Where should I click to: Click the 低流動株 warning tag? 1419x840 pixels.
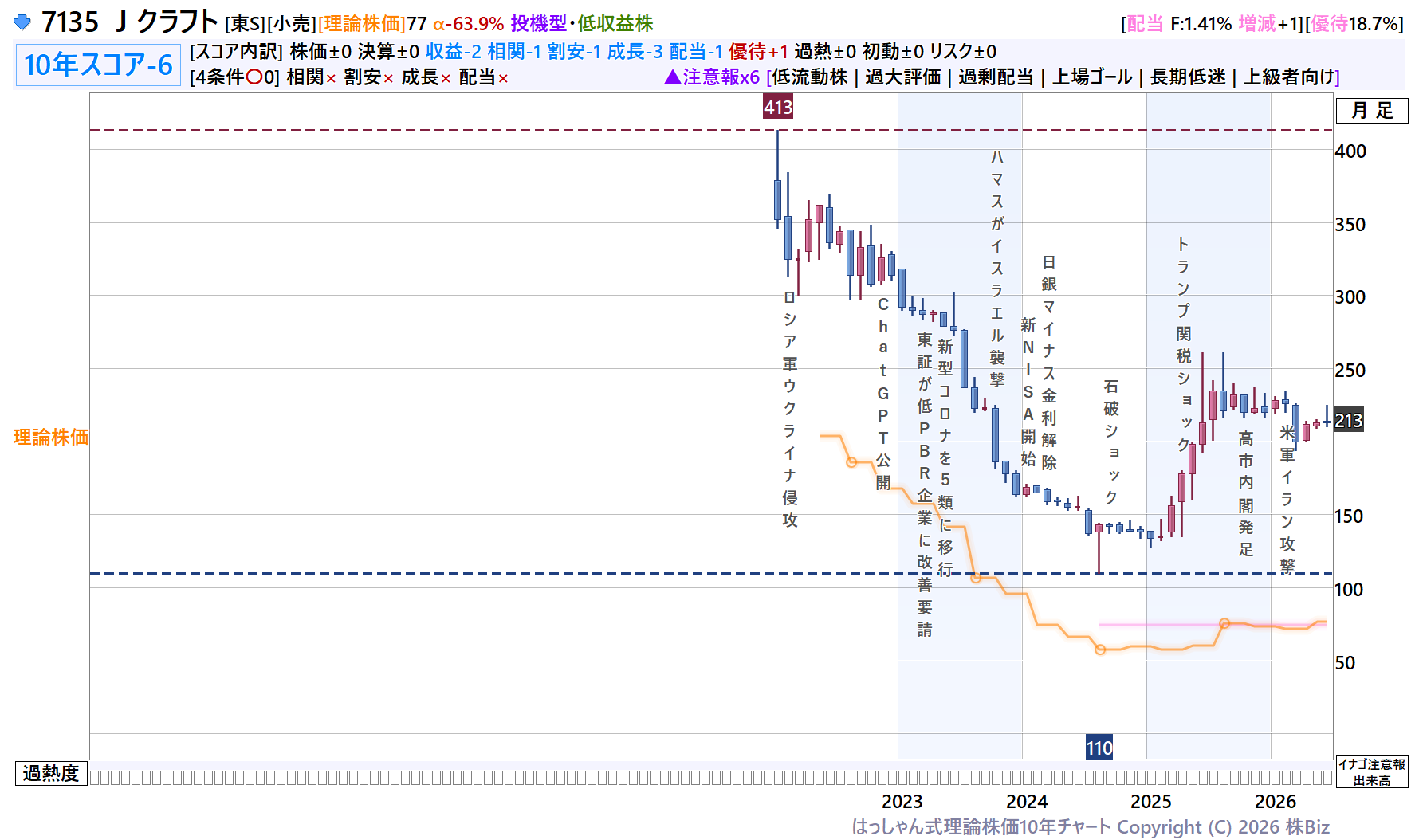[810, 77]
